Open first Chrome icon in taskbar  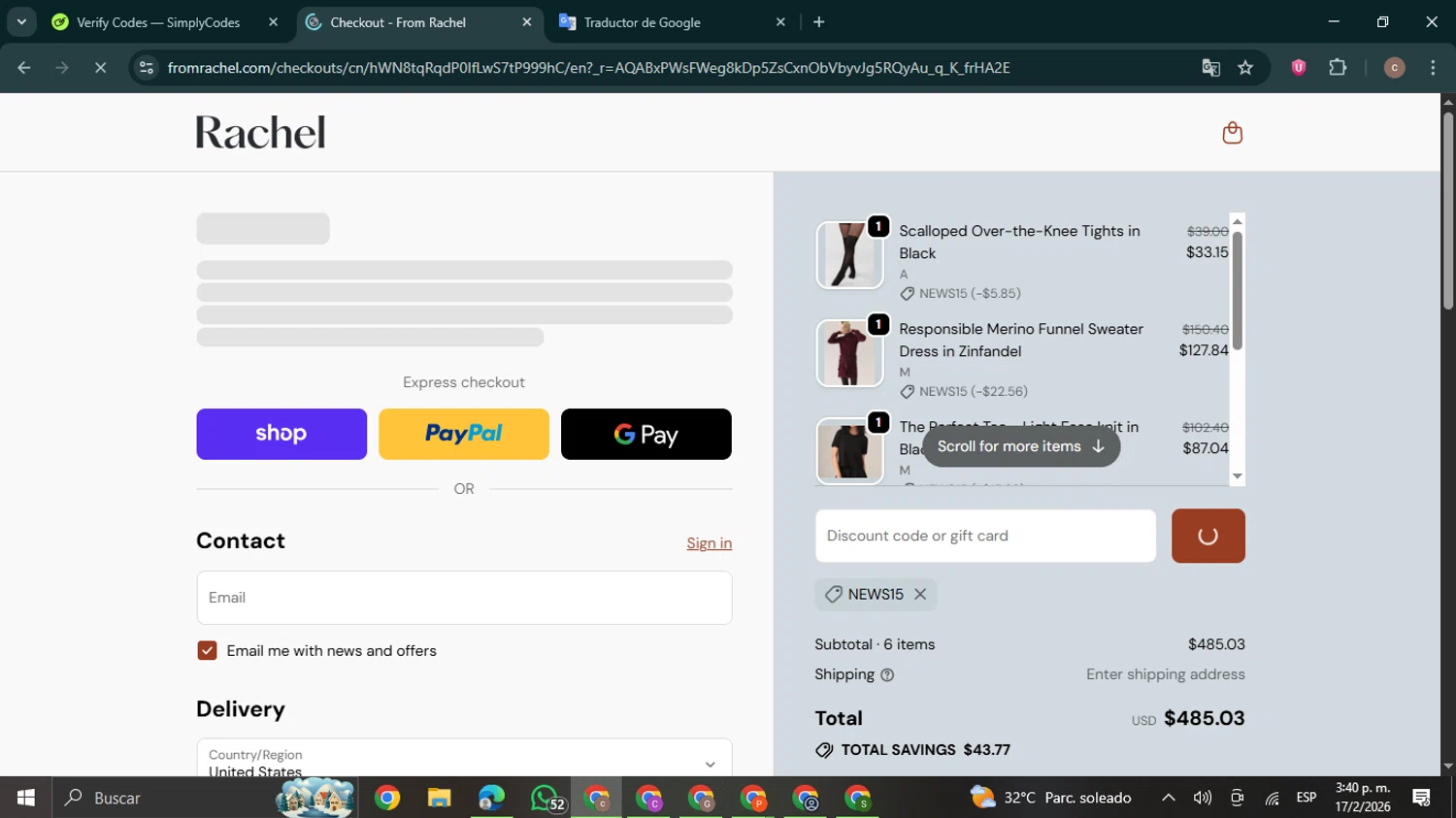click(387, 798)
